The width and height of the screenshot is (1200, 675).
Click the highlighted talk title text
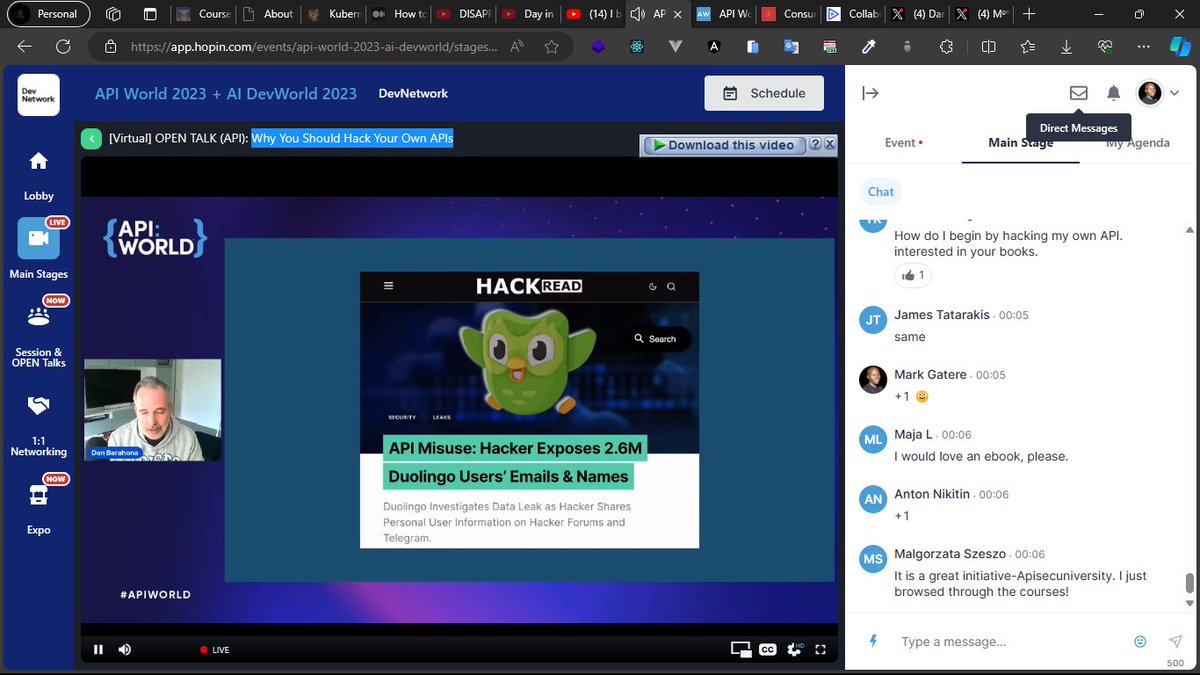(x=352, y=139)
